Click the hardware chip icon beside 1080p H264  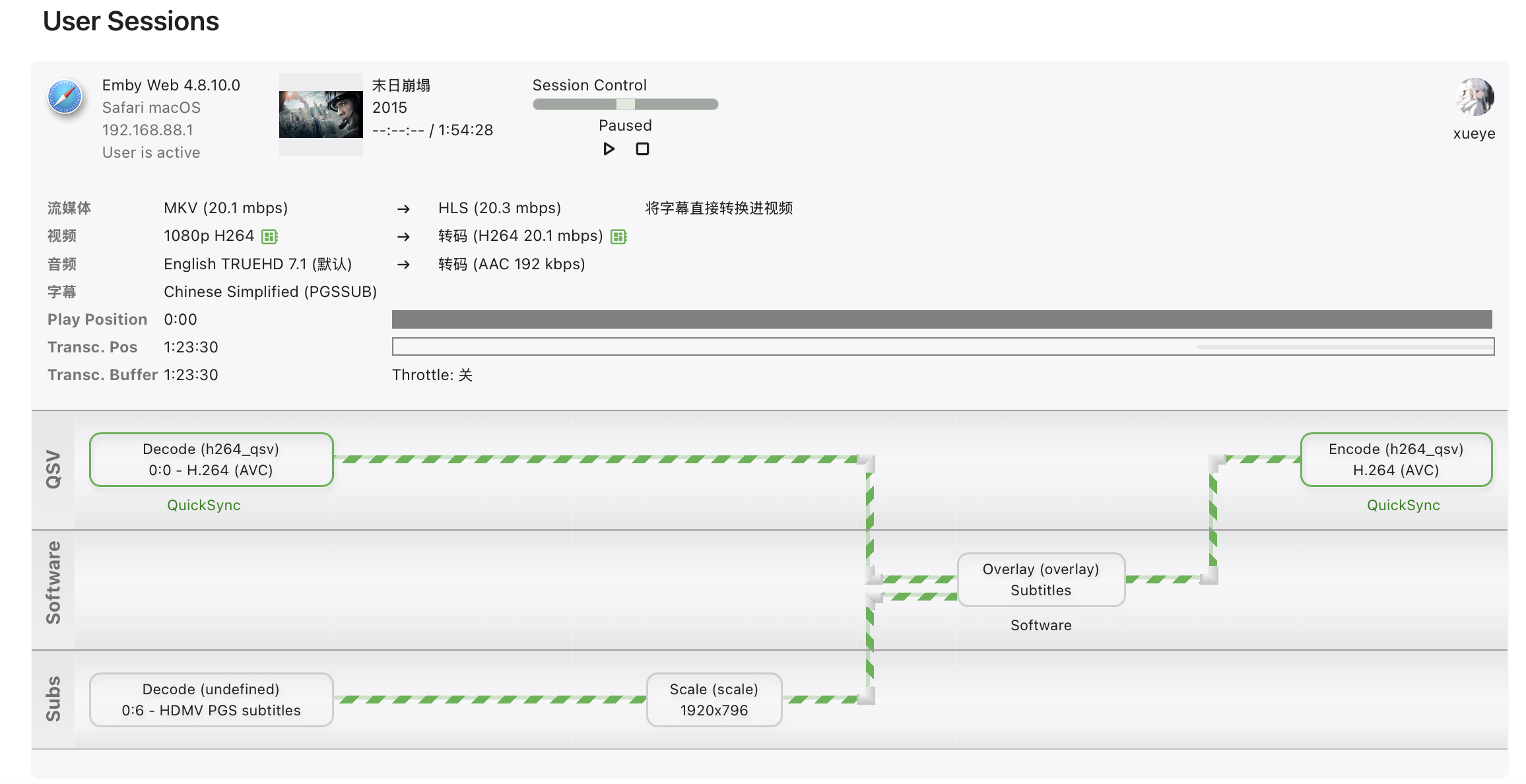pos(269,236)
